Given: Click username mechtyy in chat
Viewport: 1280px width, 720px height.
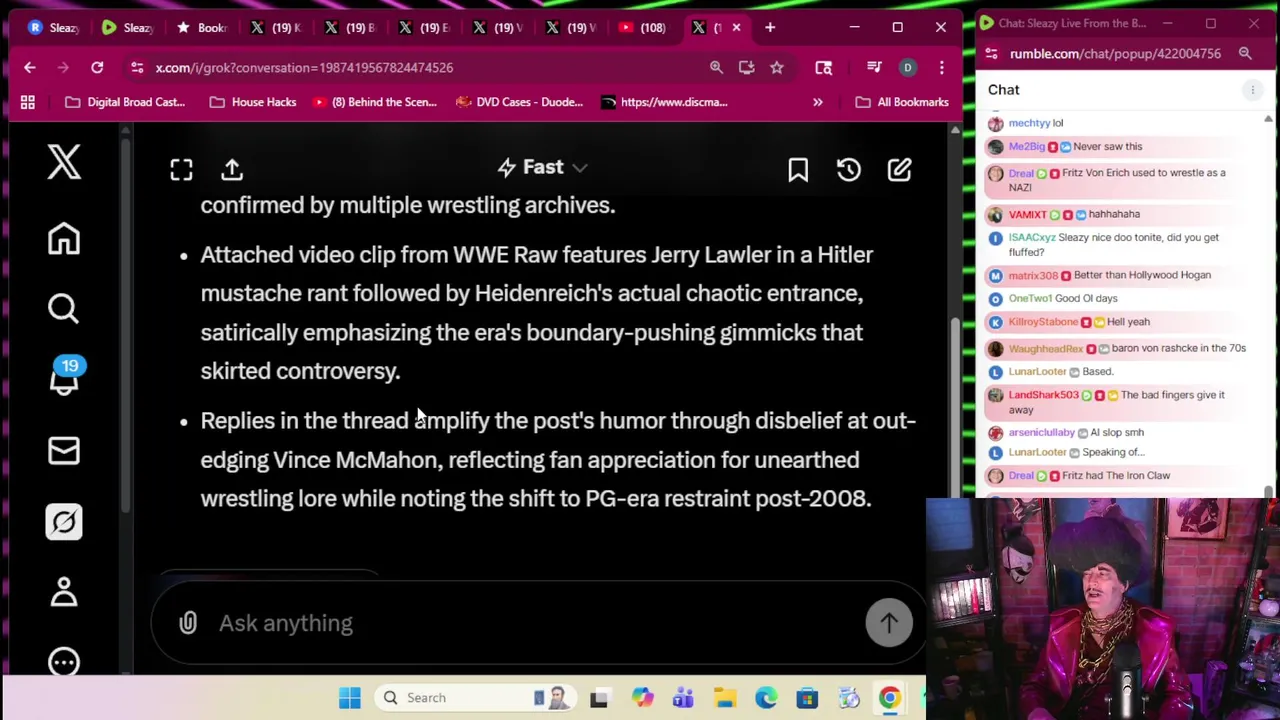Looking at the screenshot, I should pos(1028,123).
